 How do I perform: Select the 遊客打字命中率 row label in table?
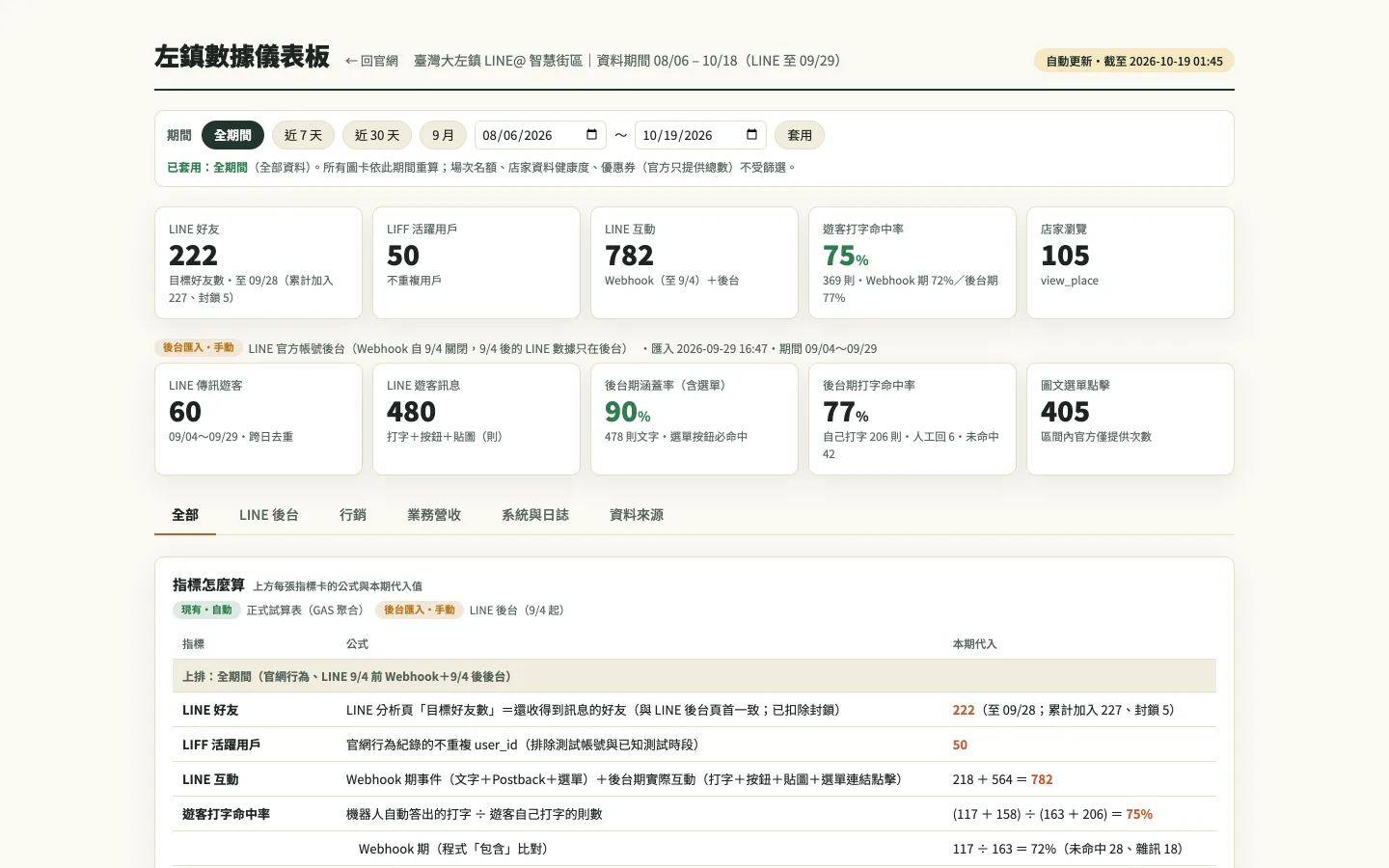point(226,814)
